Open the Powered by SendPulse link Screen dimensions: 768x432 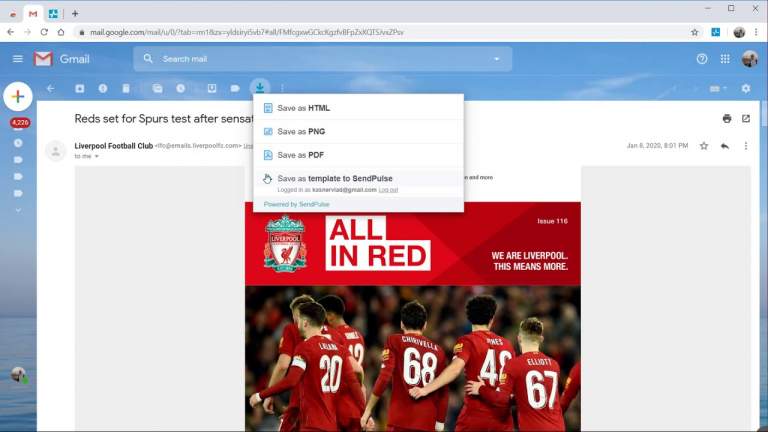pos(296,204)
